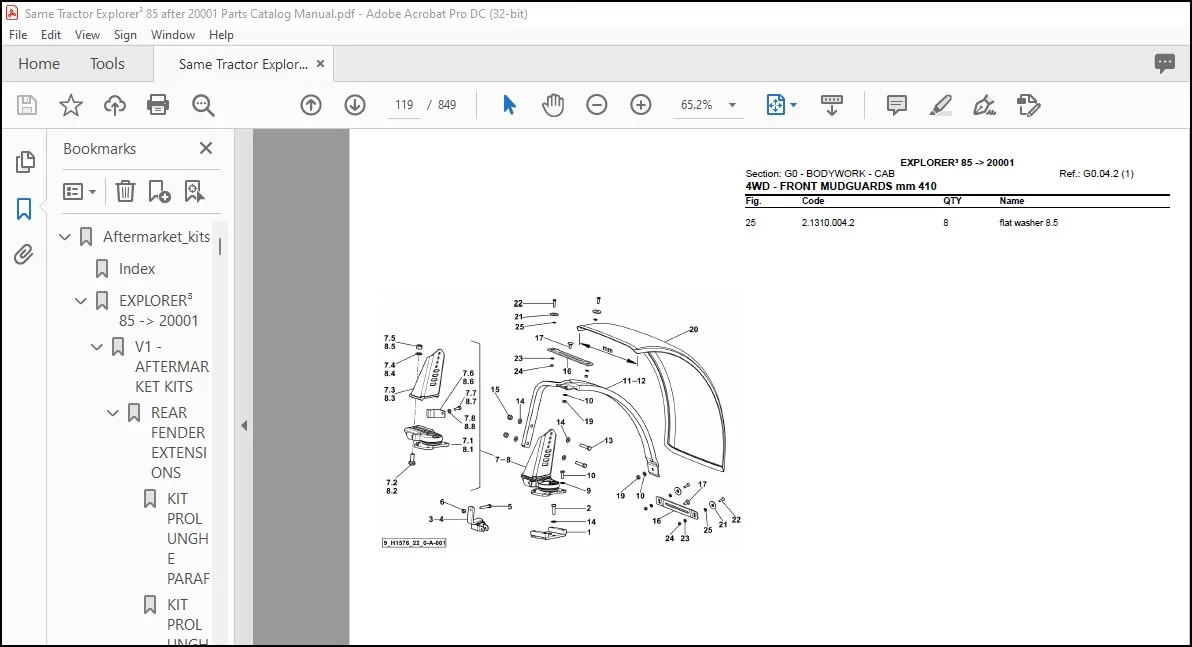Open the Window menu

click(x=173, y=35)
